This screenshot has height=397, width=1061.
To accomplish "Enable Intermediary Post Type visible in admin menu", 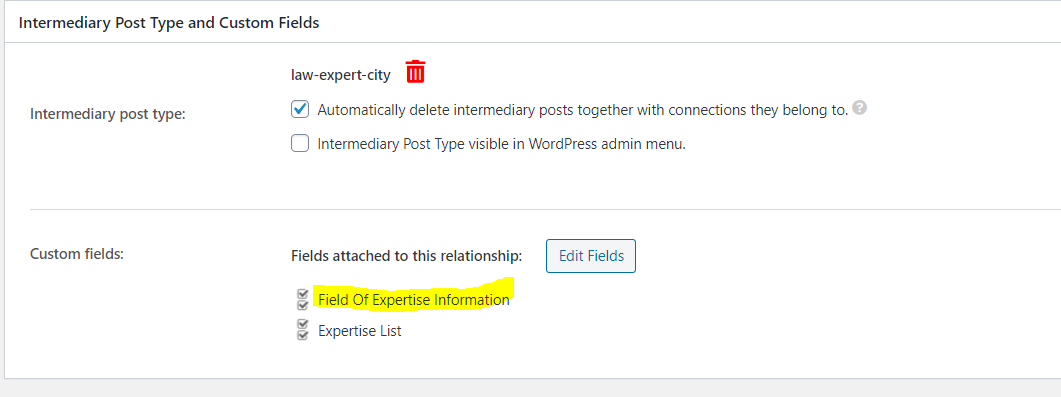I will 300,143.
